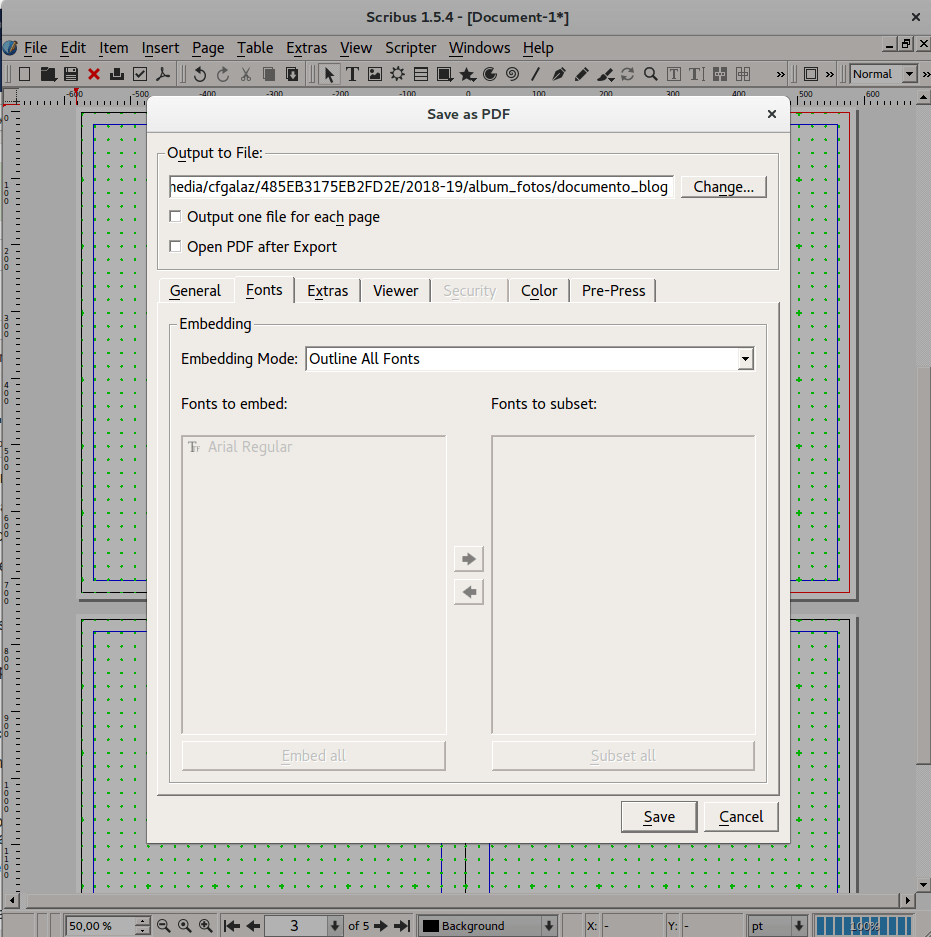Go to the last page button
Screen dimensions: 931x937
402,926
